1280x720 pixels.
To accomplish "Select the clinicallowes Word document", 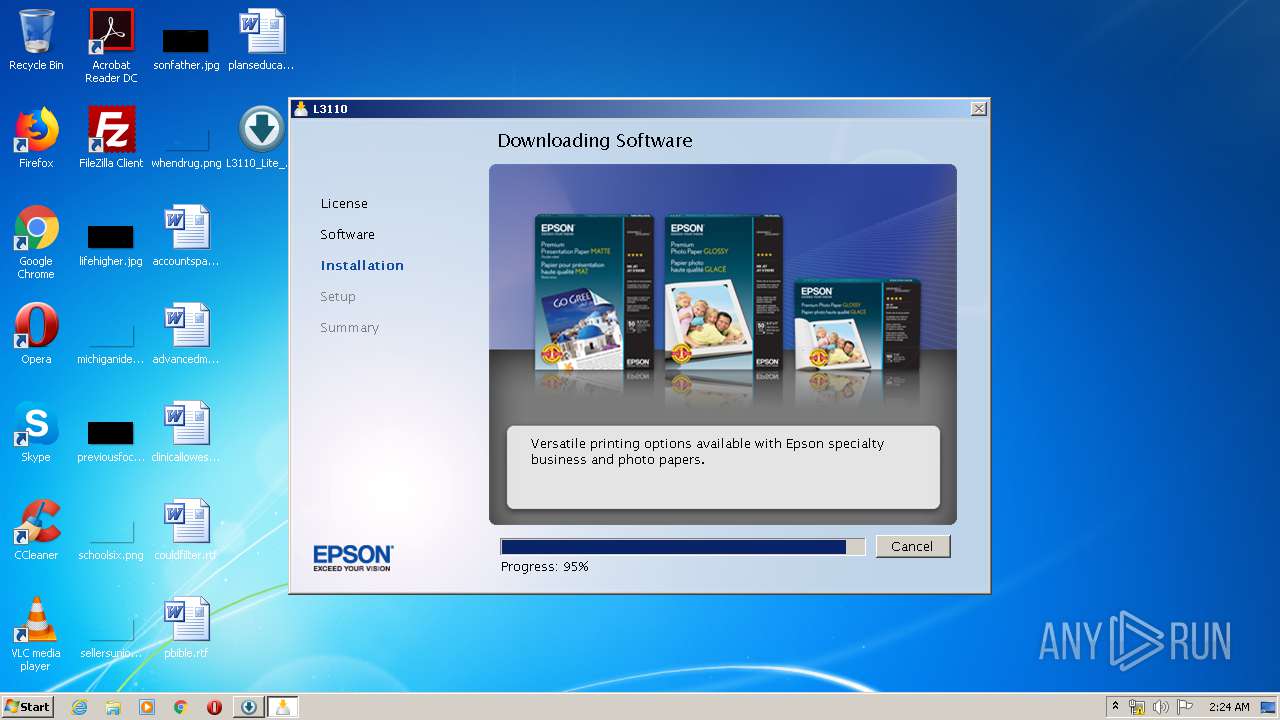I will click(186, 432).
